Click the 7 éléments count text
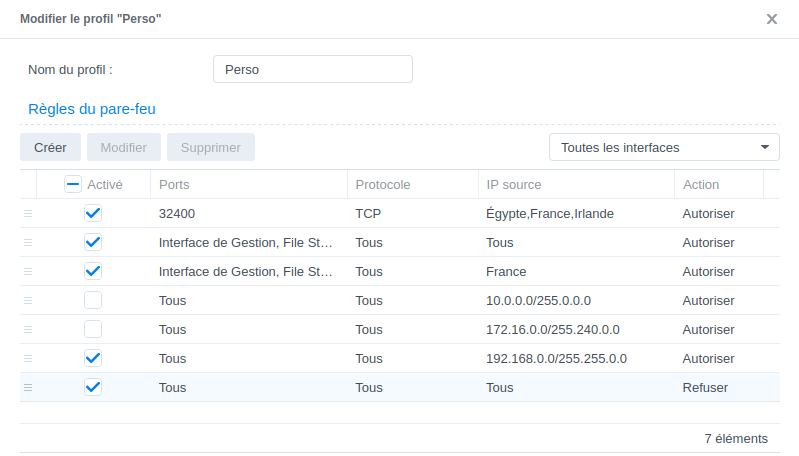The height and width of the screenshot is (456, 799). click(x=736, y=439)
